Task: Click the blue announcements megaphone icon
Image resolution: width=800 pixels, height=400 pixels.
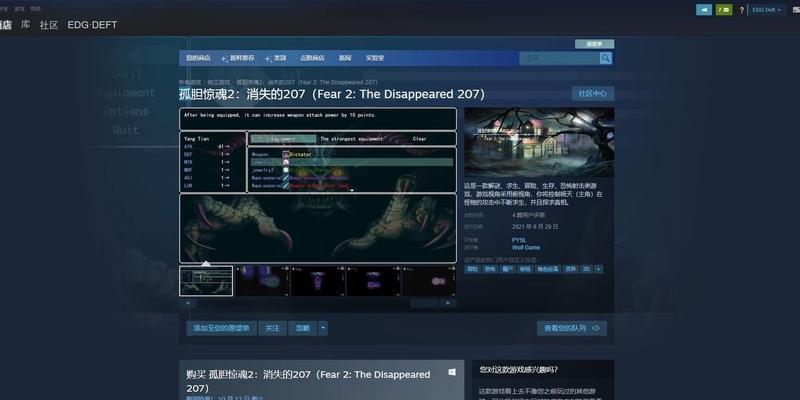Action: click(704, 10)
